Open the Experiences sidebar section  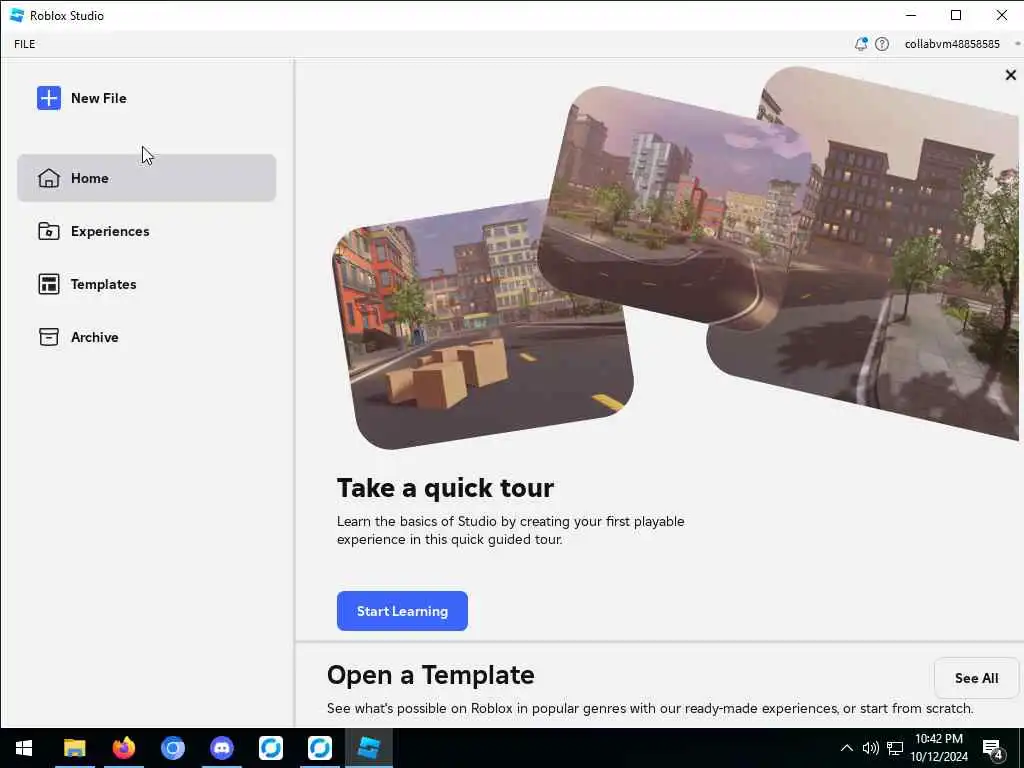(146, 231)
